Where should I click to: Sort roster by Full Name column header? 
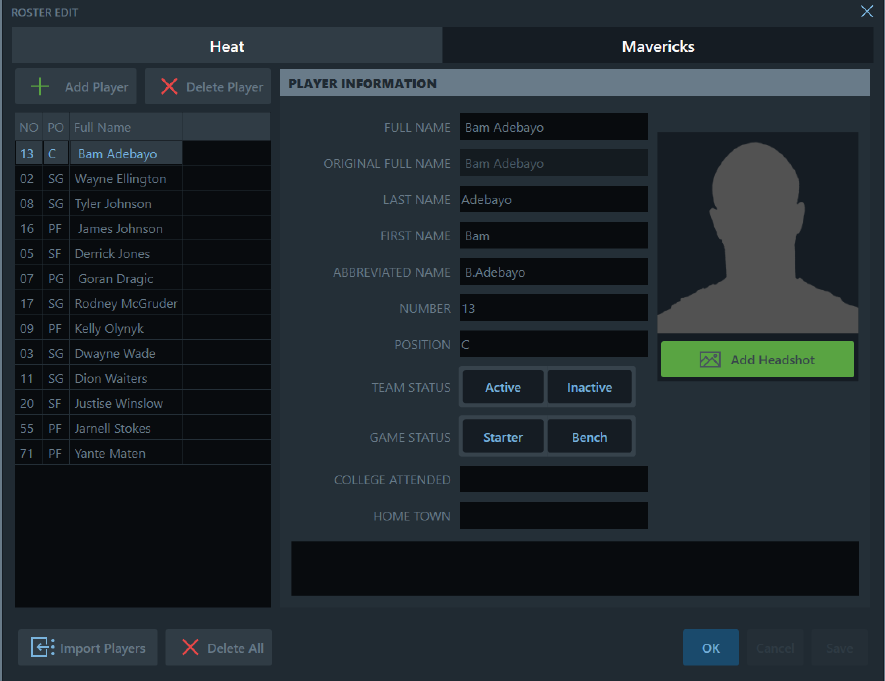point(103,127)
